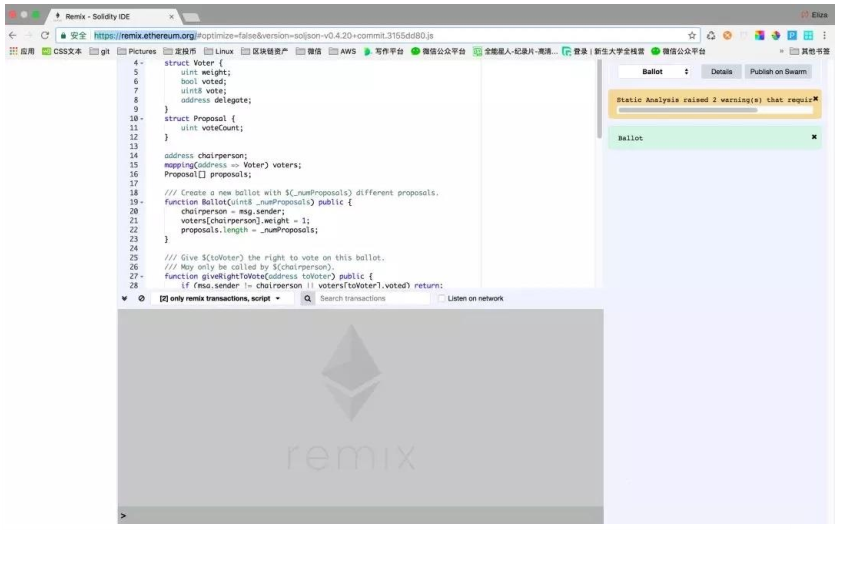Open the 区块链资产 bookmarks folder
Screen dimensions: 841x562
pyautogui.click(x=264, y=51)
